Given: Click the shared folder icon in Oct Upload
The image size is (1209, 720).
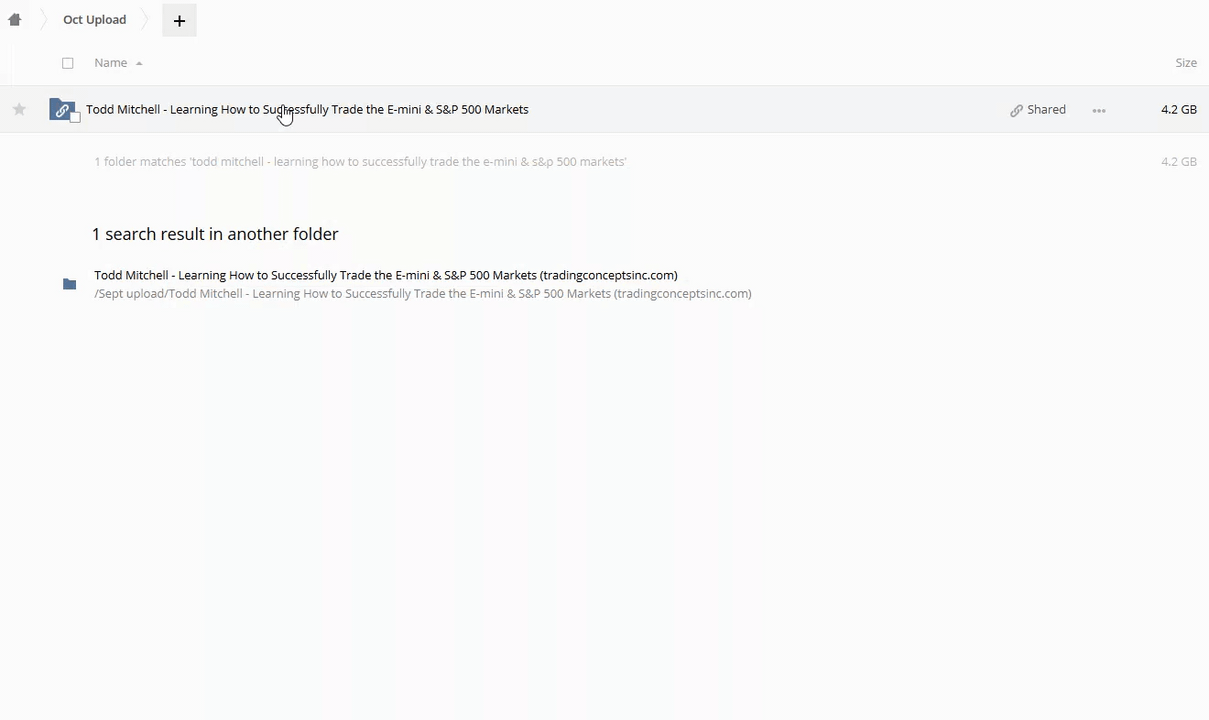Looking at the screenshot, I should (x=62, y=110).
